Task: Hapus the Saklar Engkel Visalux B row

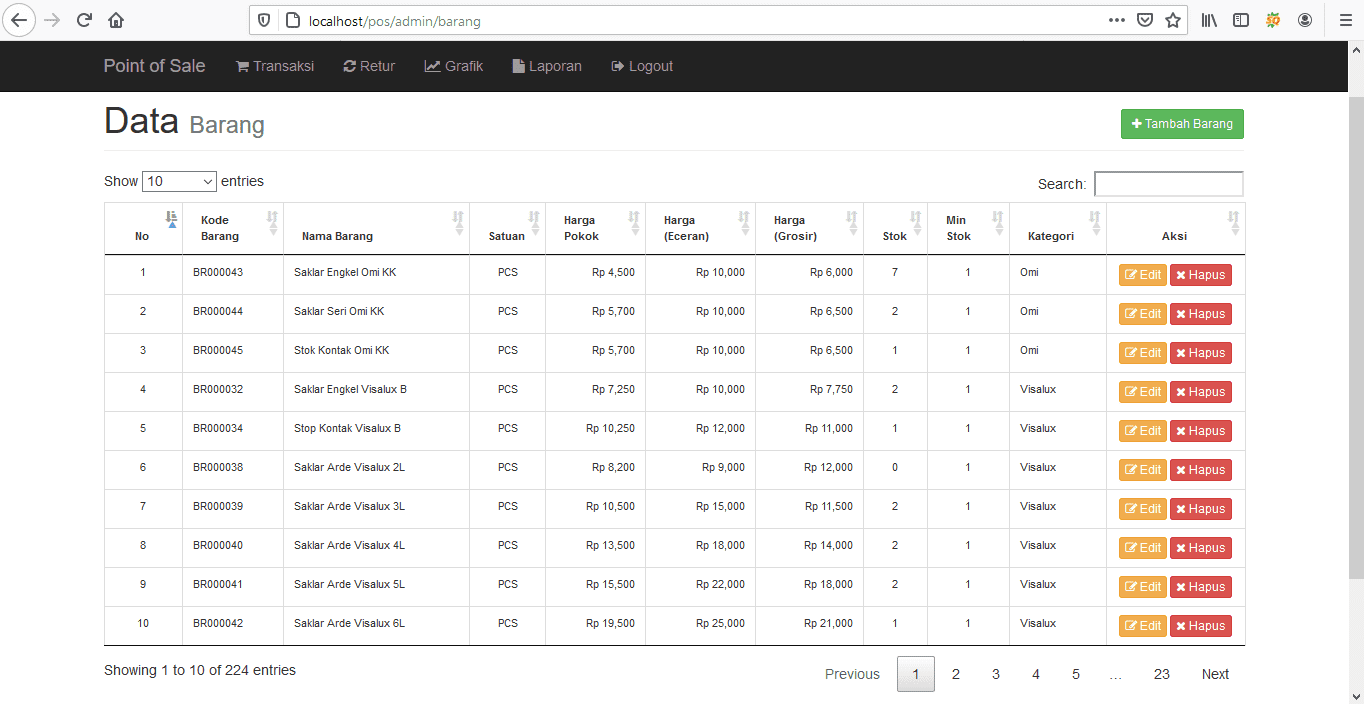Action: (1201, 392)
